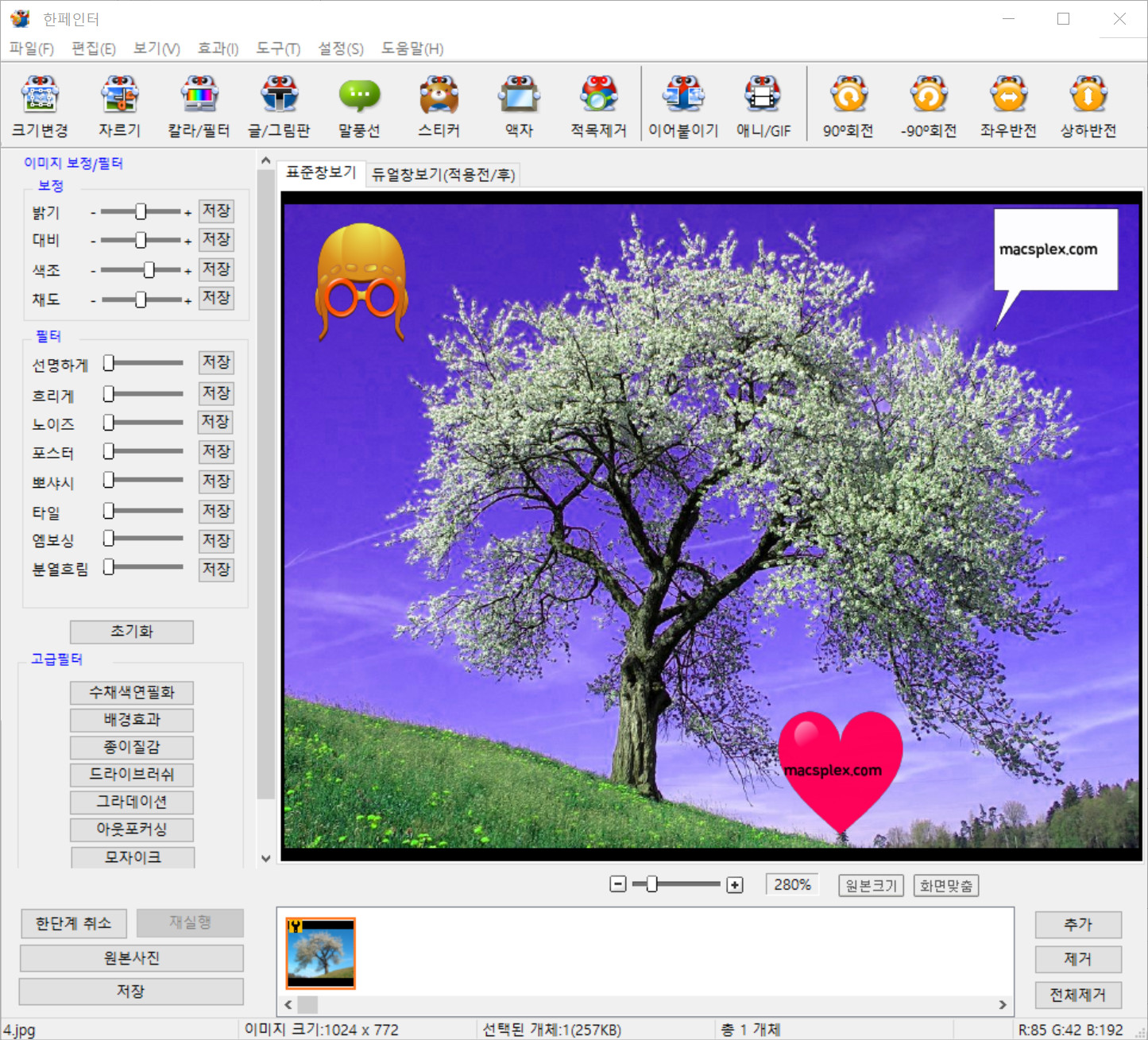Click the filter panel scroll down arrow
Image resolution: width=1148 pixels, height=1040 pixels.
(266, 858)
